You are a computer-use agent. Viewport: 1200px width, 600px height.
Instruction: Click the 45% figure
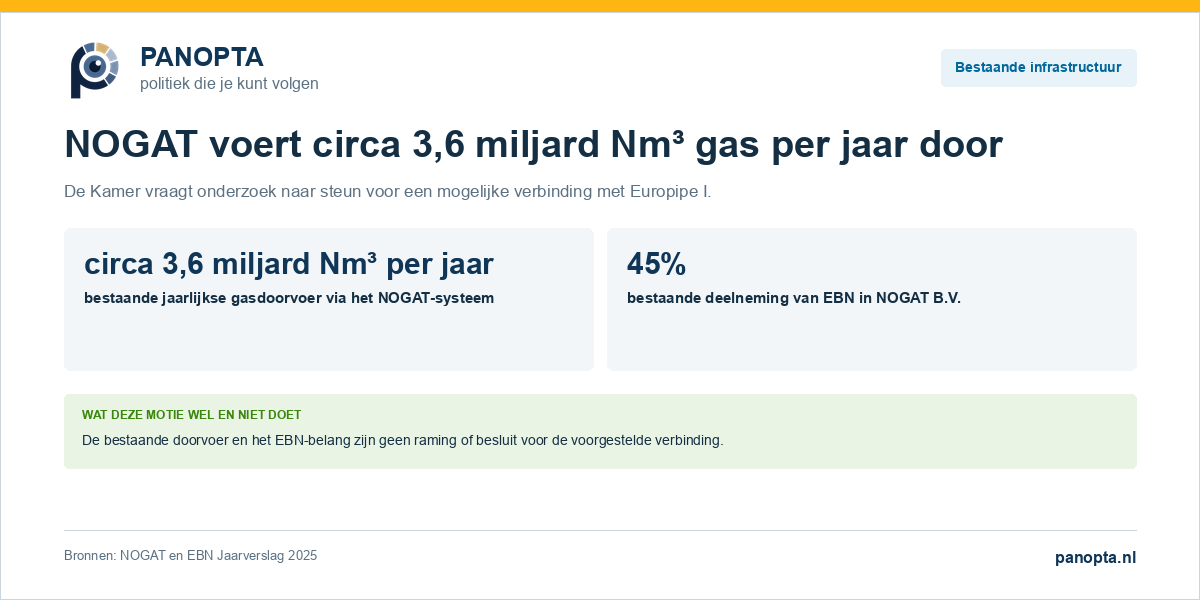coord(656,264)
